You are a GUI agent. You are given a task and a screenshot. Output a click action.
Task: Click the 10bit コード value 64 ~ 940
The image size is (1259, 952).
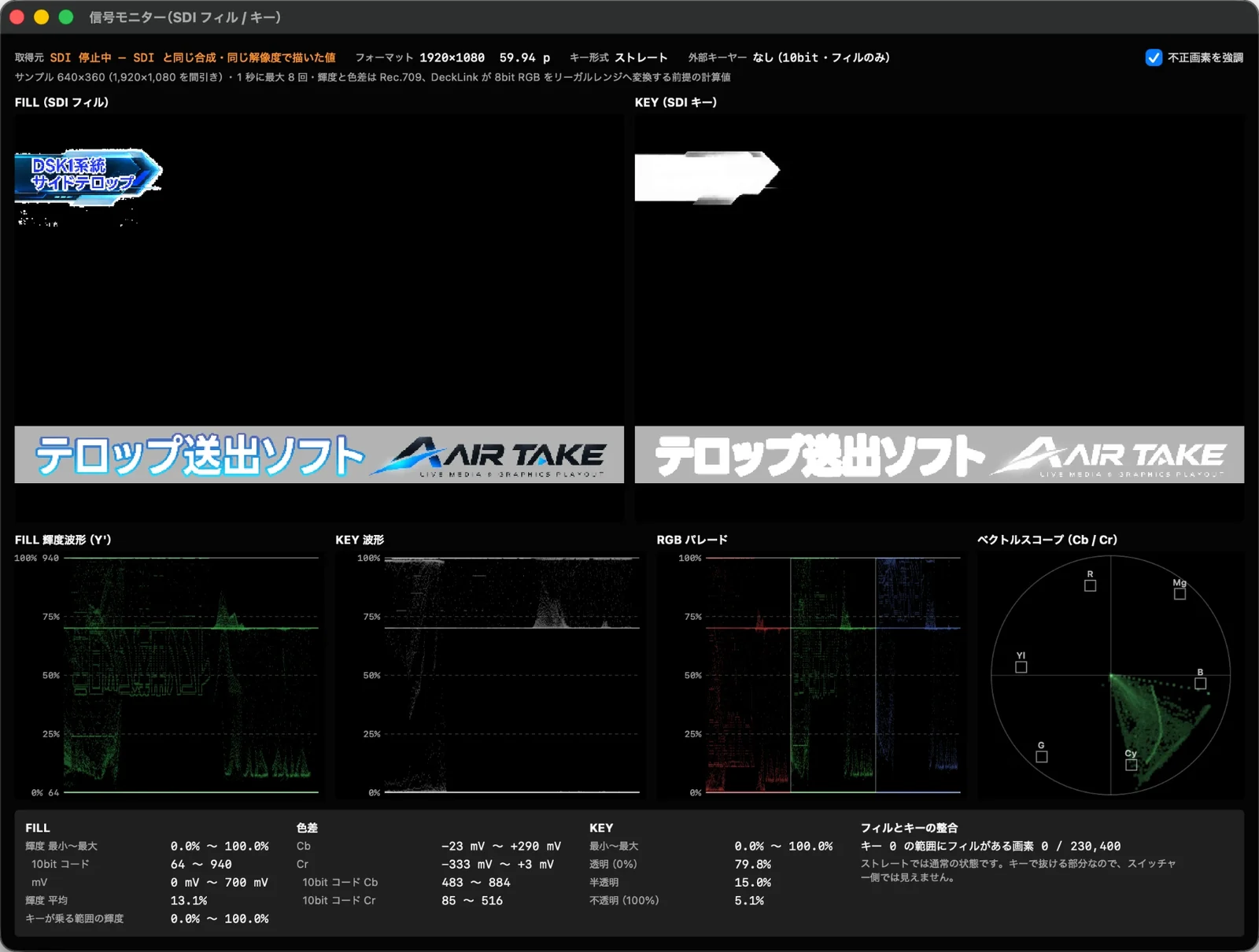(201, 864)
